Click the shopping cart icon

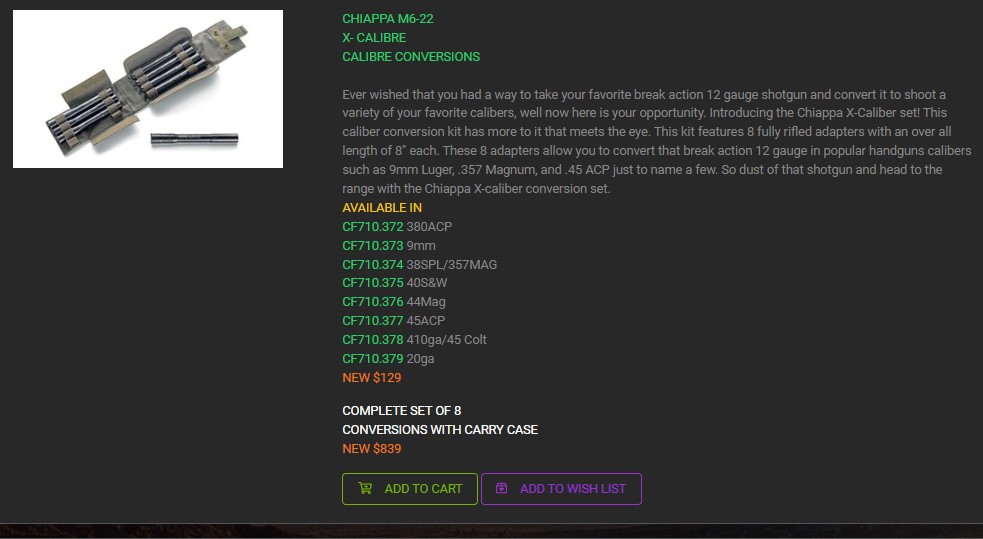(x=365, y=488)
